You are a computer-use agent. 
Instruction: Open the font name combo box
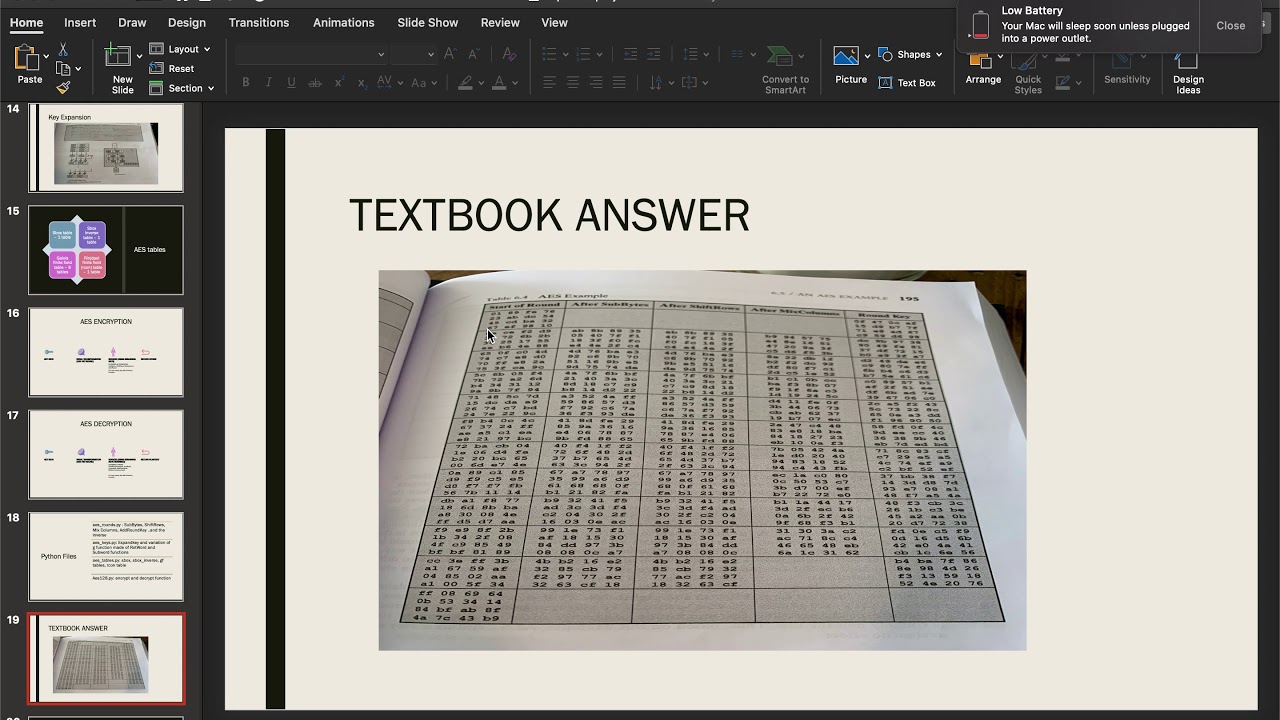pyautogui.click(x=311, y=54)
